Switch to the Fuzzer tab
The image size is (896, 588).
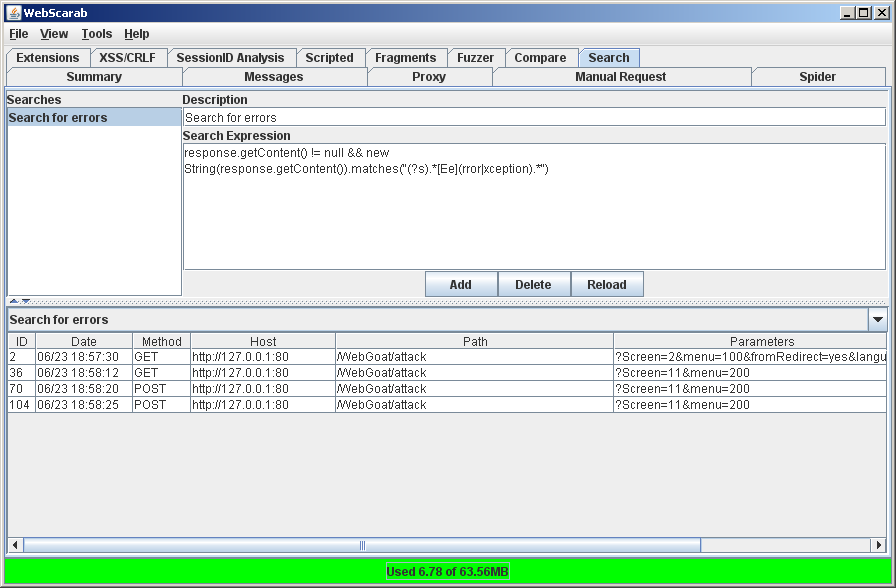click(475, 58)
